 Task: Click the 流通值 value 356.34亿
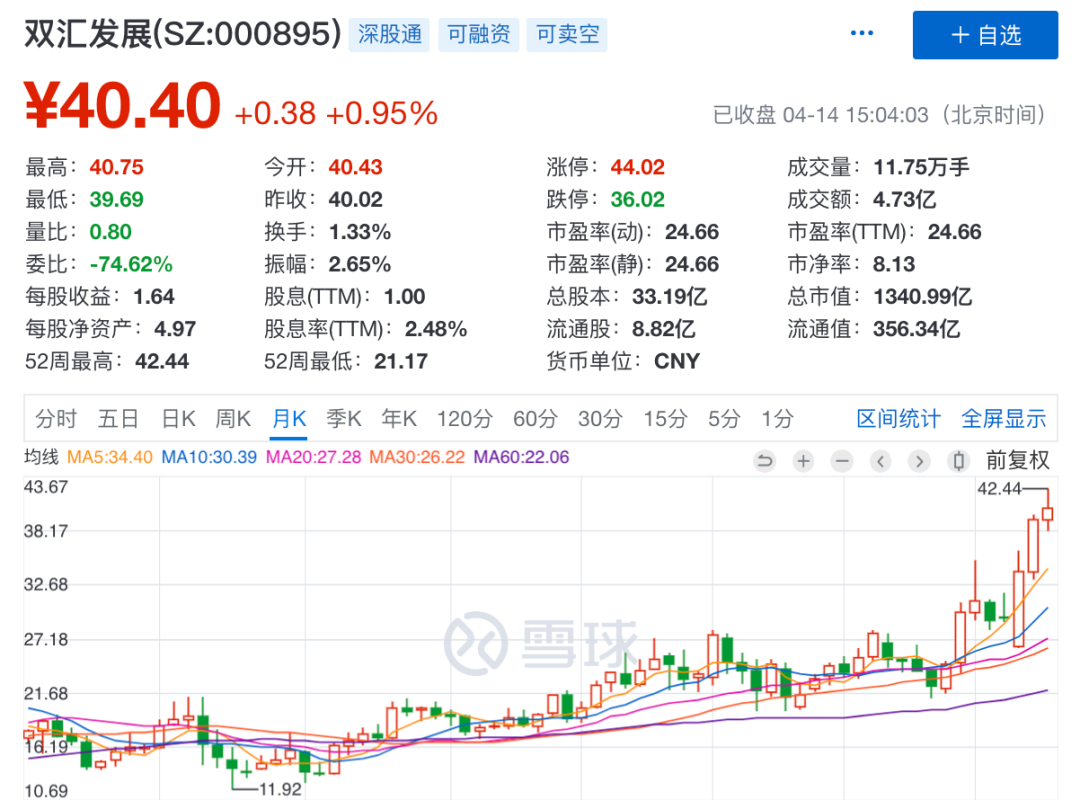pos(916,329)
